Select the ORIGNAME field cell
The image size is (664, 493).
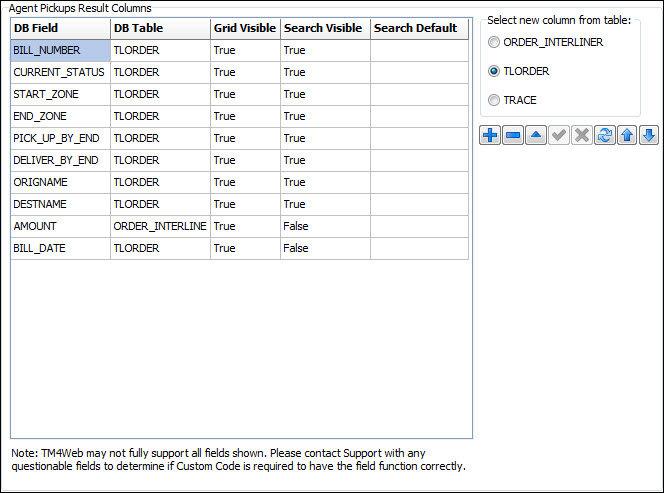coord(60,183)
